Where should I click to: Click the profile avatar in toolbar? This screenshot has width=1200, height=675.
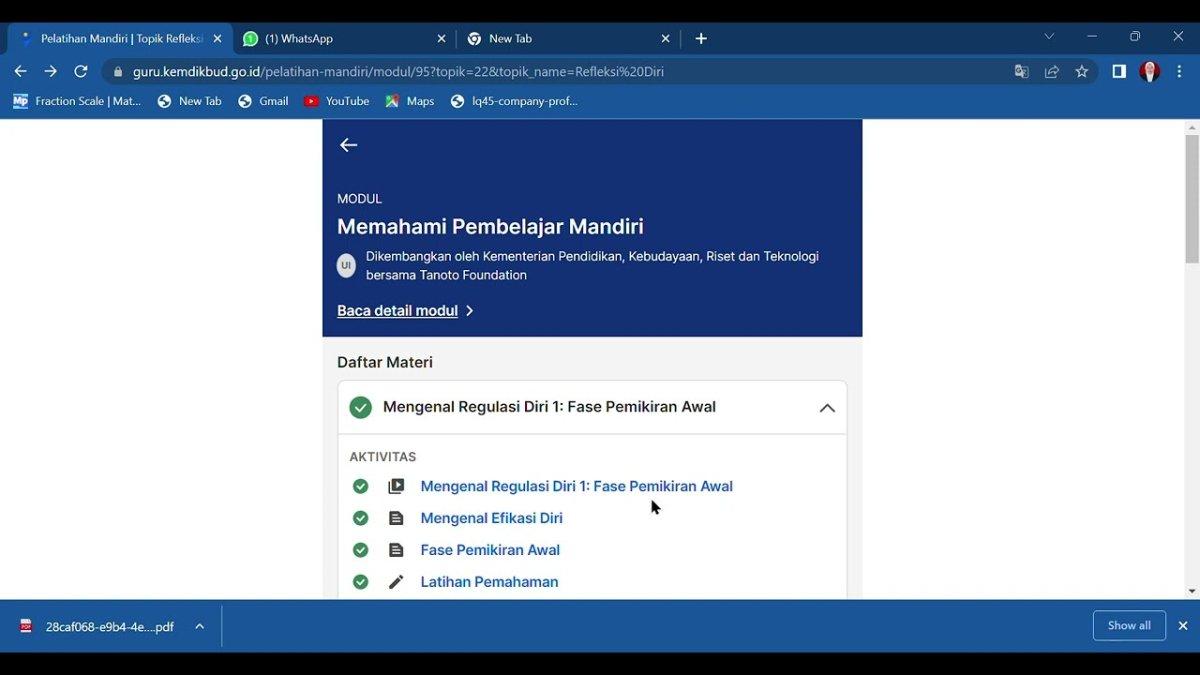point(1150,71)
